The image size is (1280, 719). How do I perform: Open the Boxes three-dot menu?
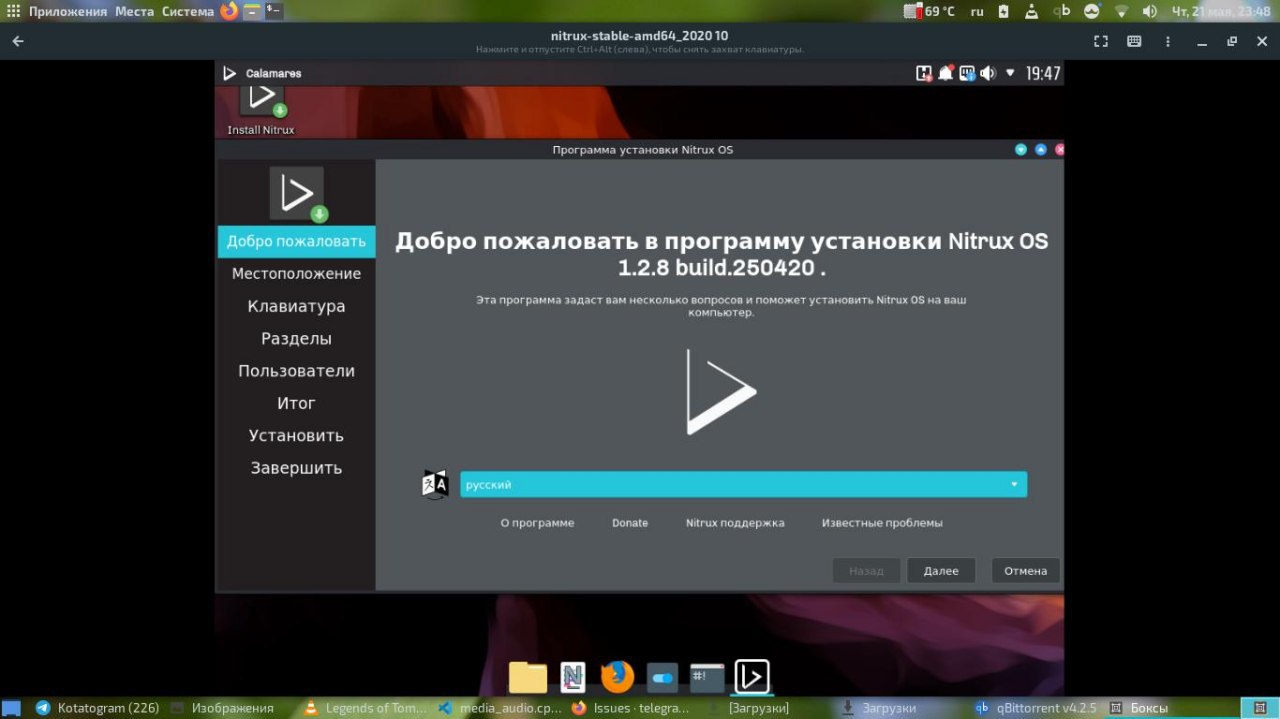tap(1167, 41)
